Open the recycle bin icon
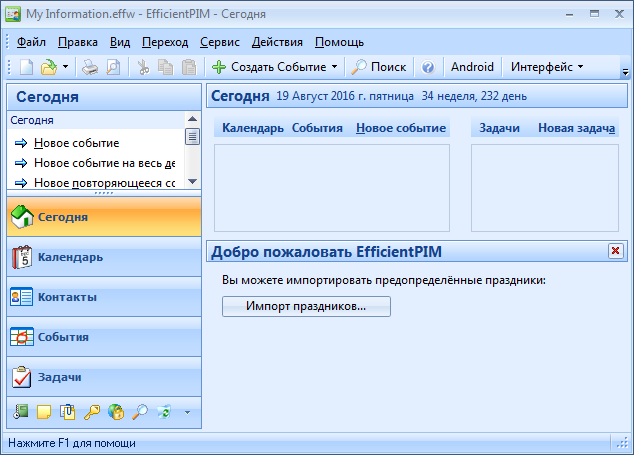This screenshot has height=455, width=634. pyautogui.click(x=164, y=411)
